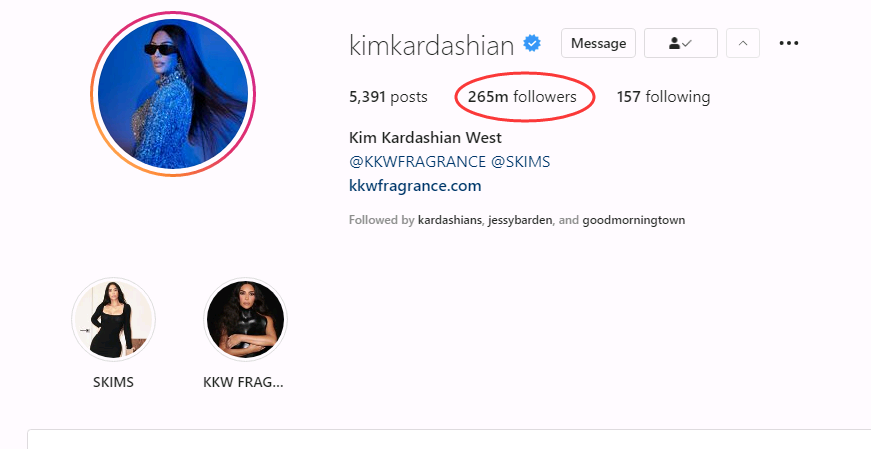871x449 pixels.
Task: Click the kimkardashian username heading
Action: 432,45
